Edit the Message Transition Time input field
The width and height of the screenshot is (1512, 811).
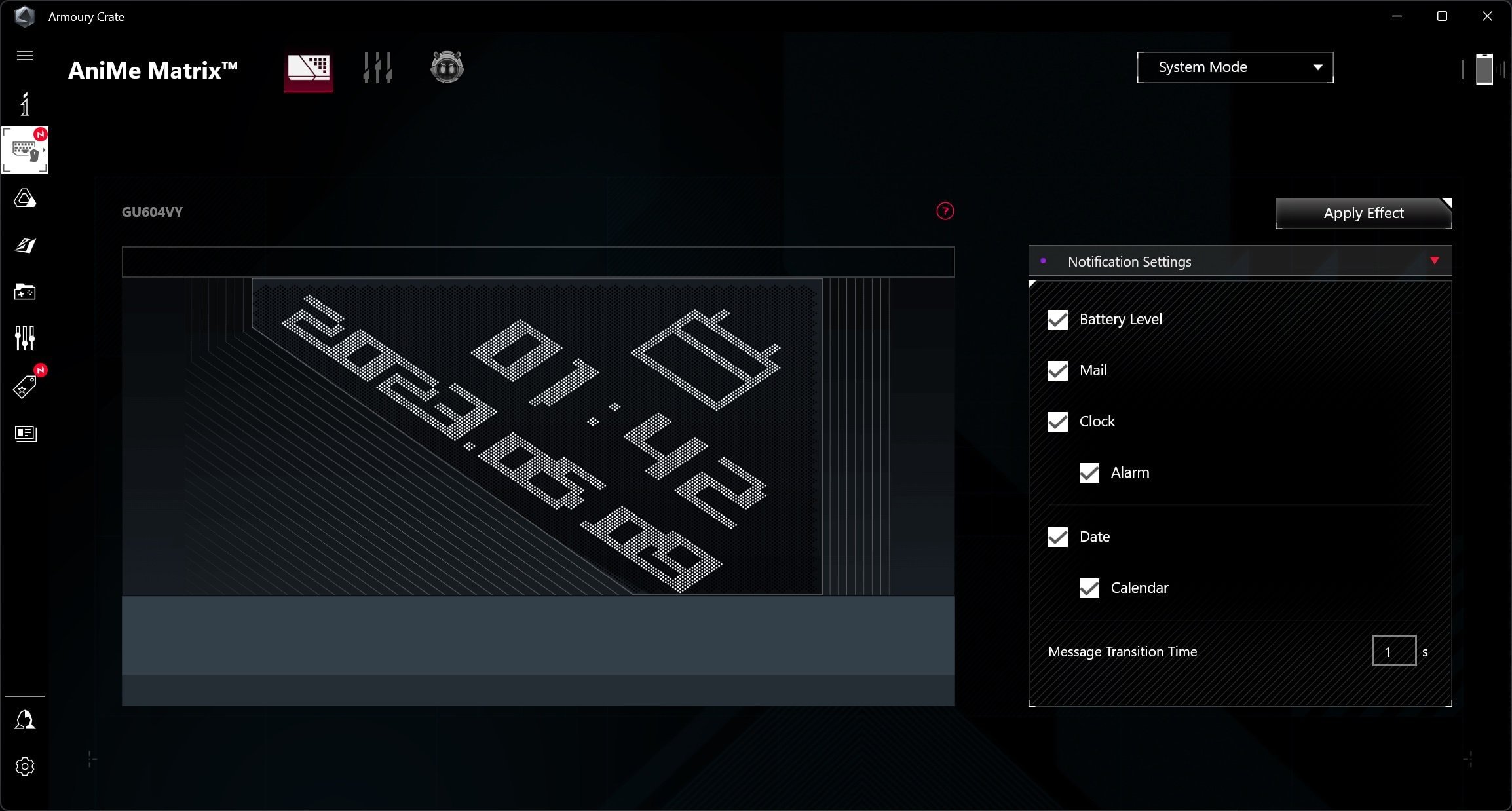pyautogui.click(x=1393, y=651)
